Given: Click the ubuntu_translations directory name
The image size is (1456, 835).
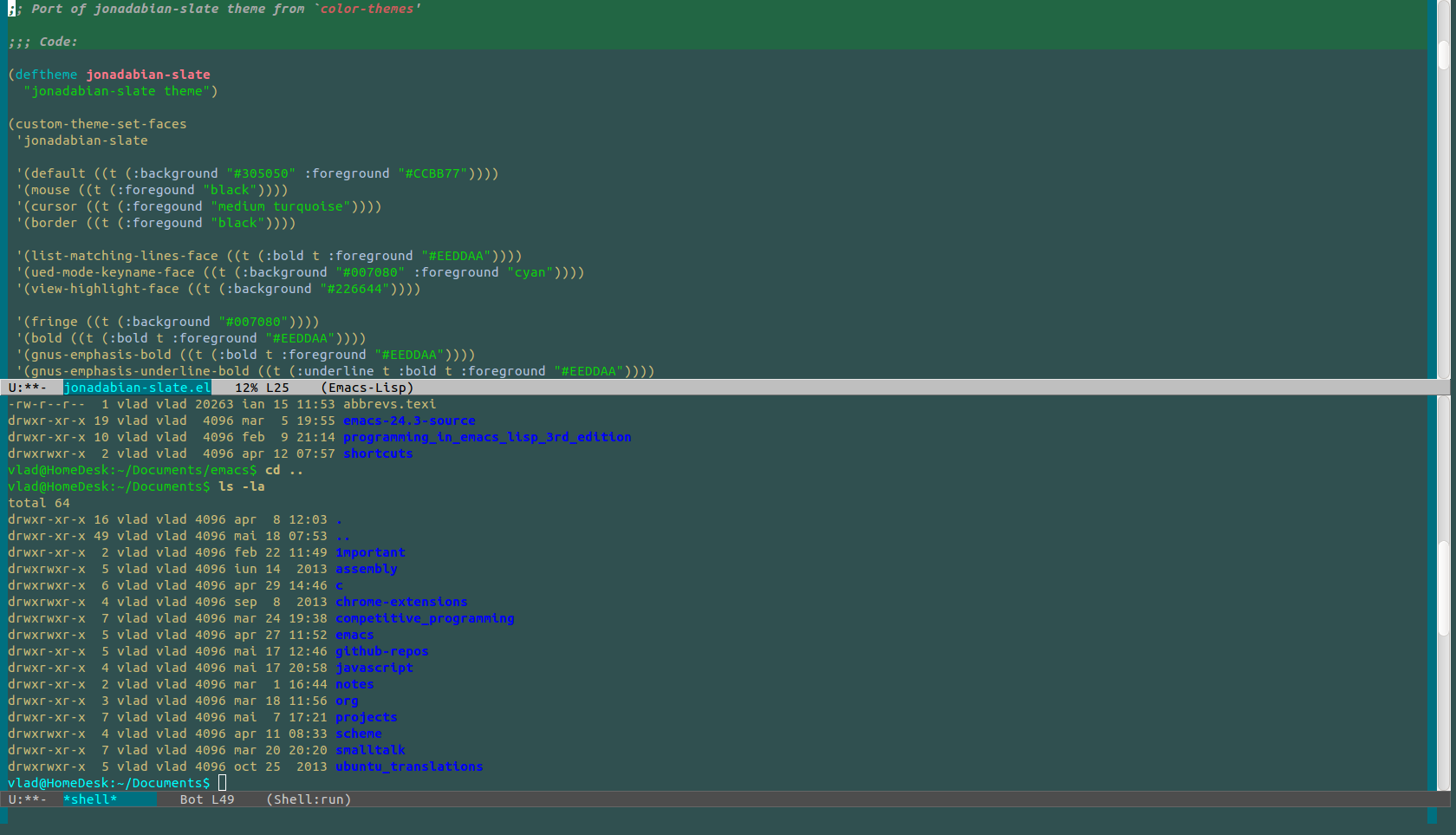Looking at the screenshot, I should 409,767.
